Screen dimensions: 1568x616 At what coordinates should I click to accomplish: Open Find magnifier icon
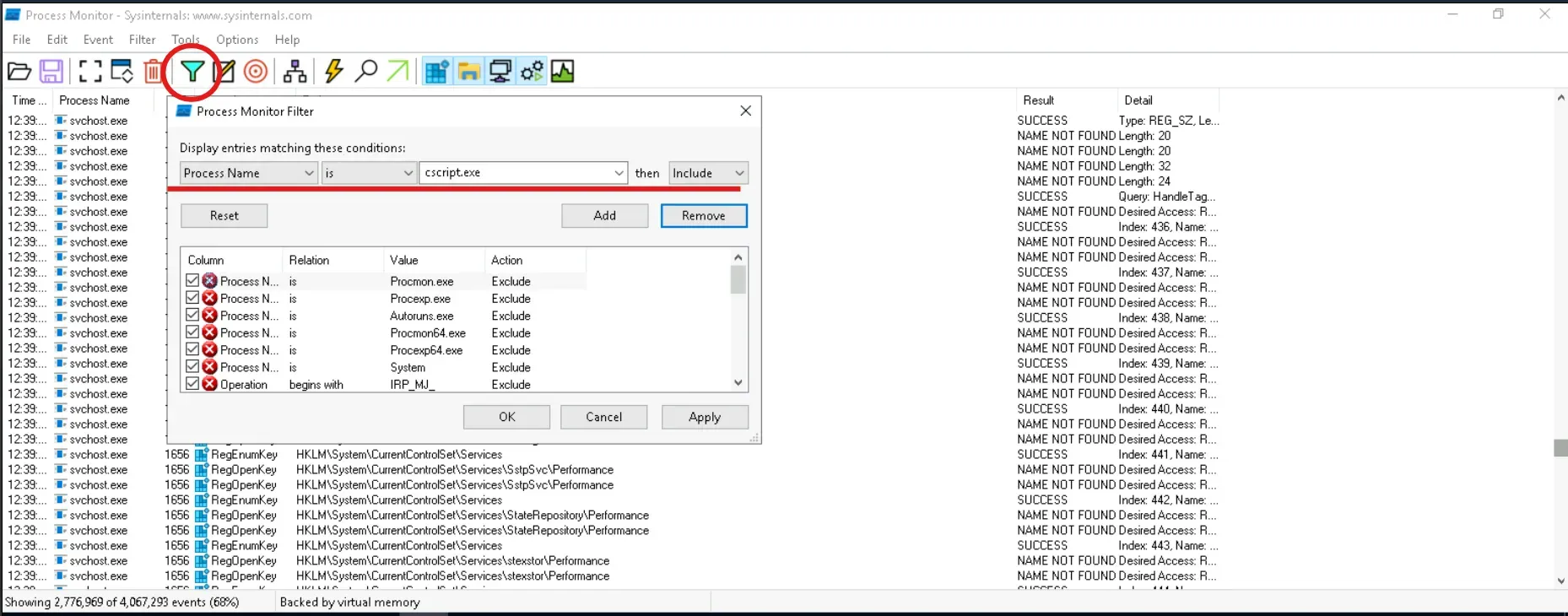365,72
